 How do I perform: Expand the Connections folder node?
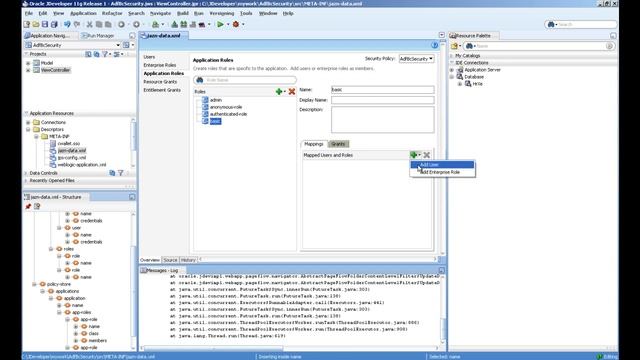(28, 122)
